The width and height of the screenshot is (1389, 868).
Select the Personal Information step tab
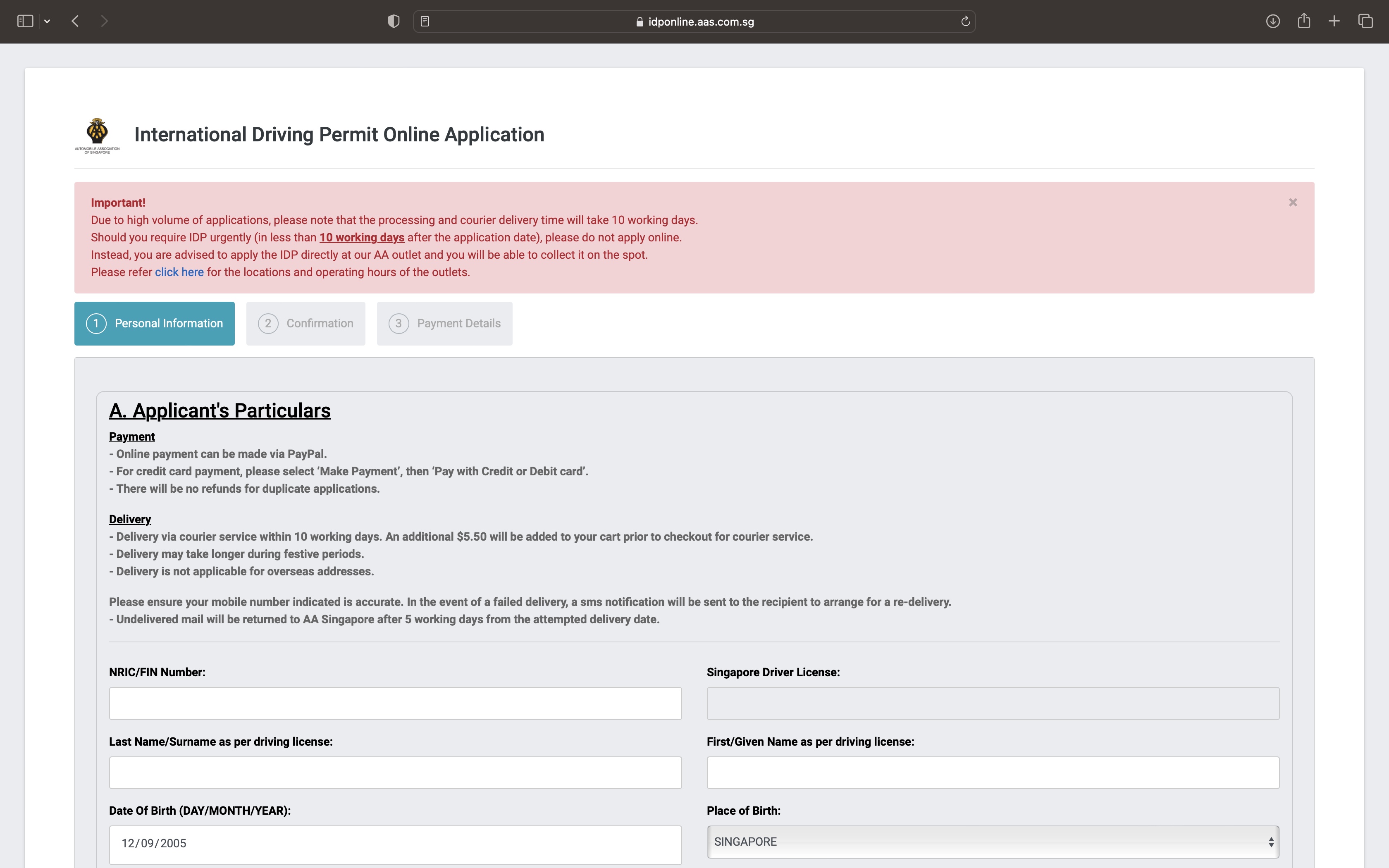pos(154,323)
